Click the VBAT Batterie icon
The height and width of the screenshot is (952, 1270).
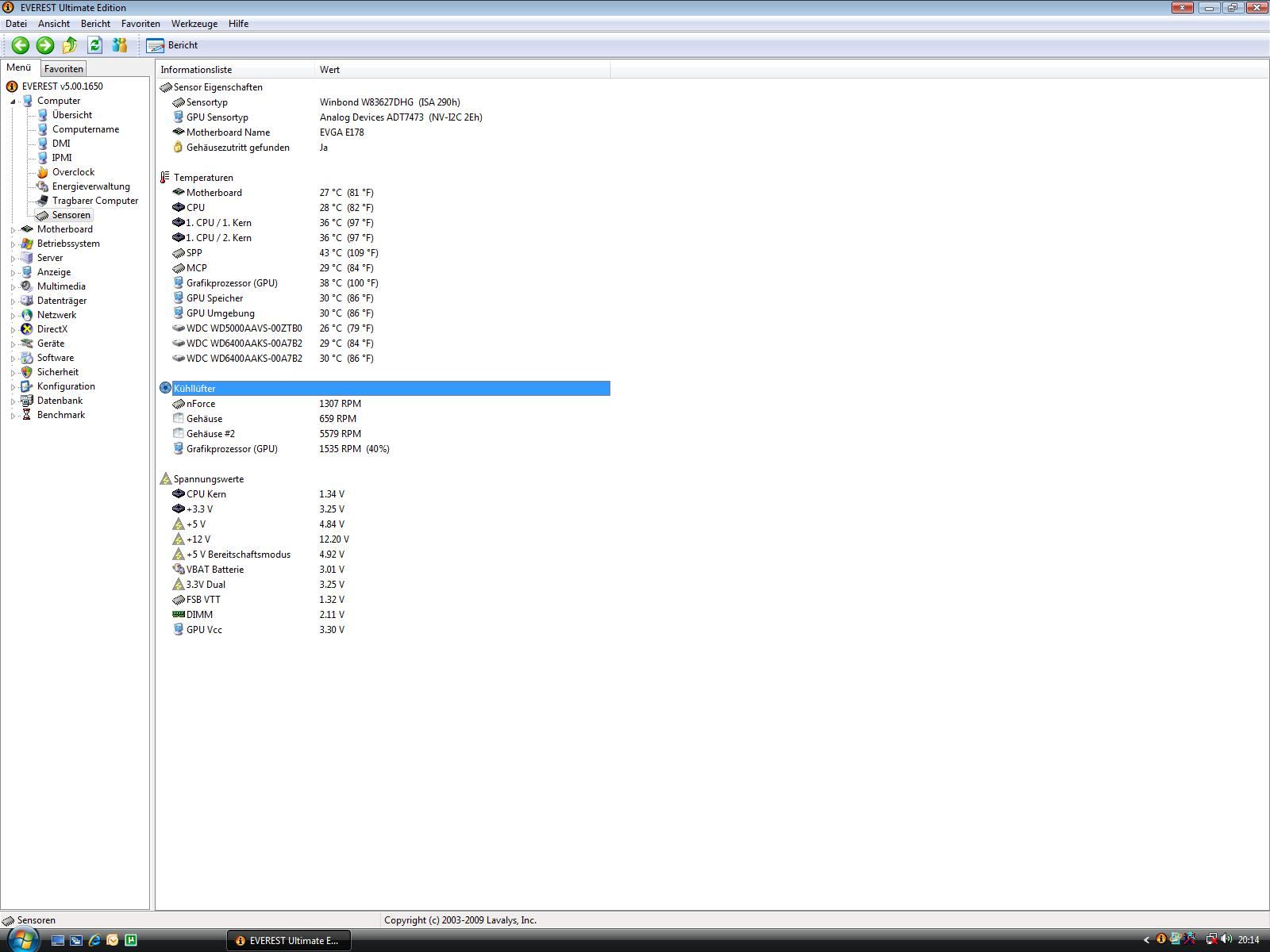178,570
